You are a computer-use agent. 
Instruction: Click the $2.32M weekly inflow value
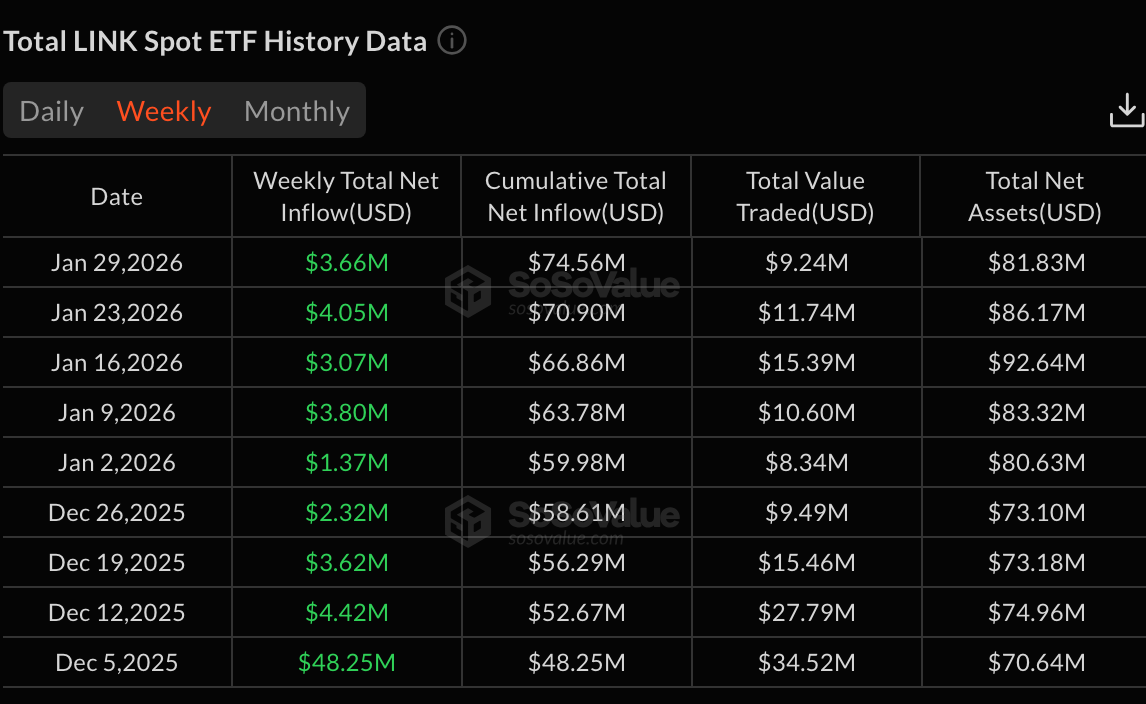click(x=346, y=512)
